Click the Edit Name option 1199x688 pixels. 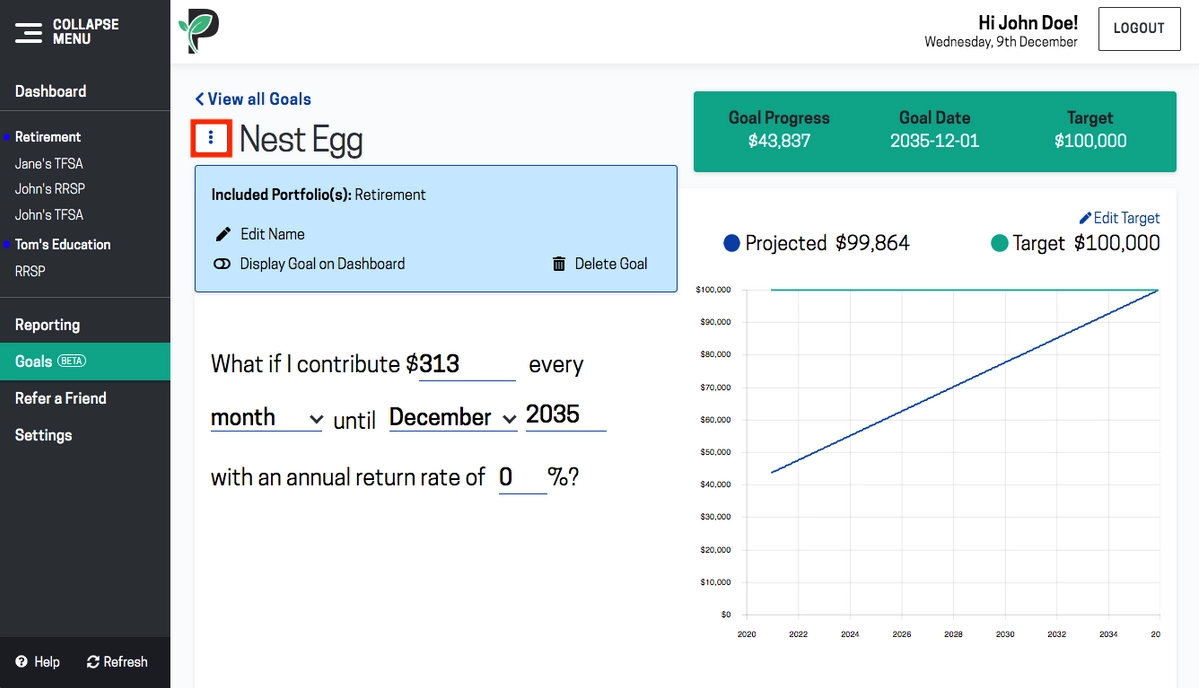[272, 234]
